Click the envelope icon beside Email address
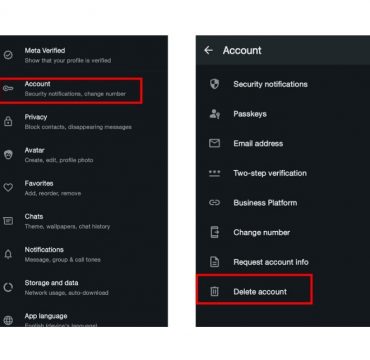Screen dimensions: 370x360 [214, 143]
